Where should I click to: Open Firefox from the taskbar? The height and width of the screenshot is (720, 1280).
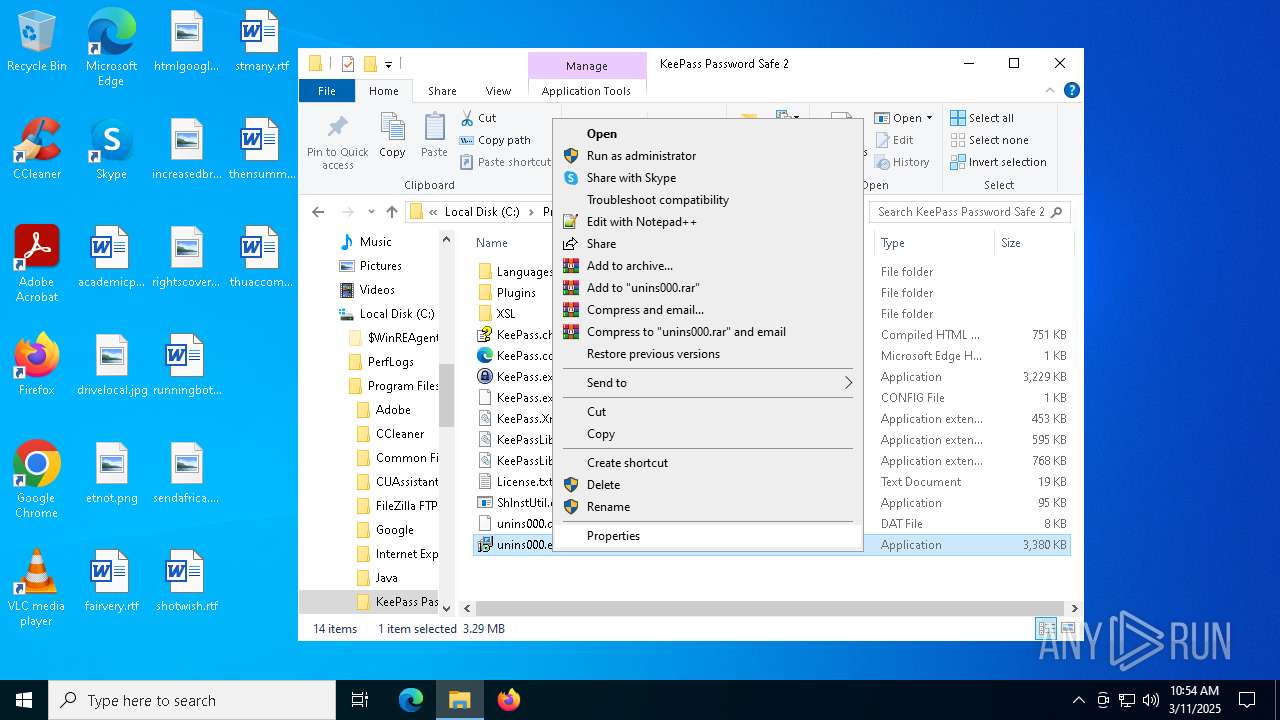point(509,700)
